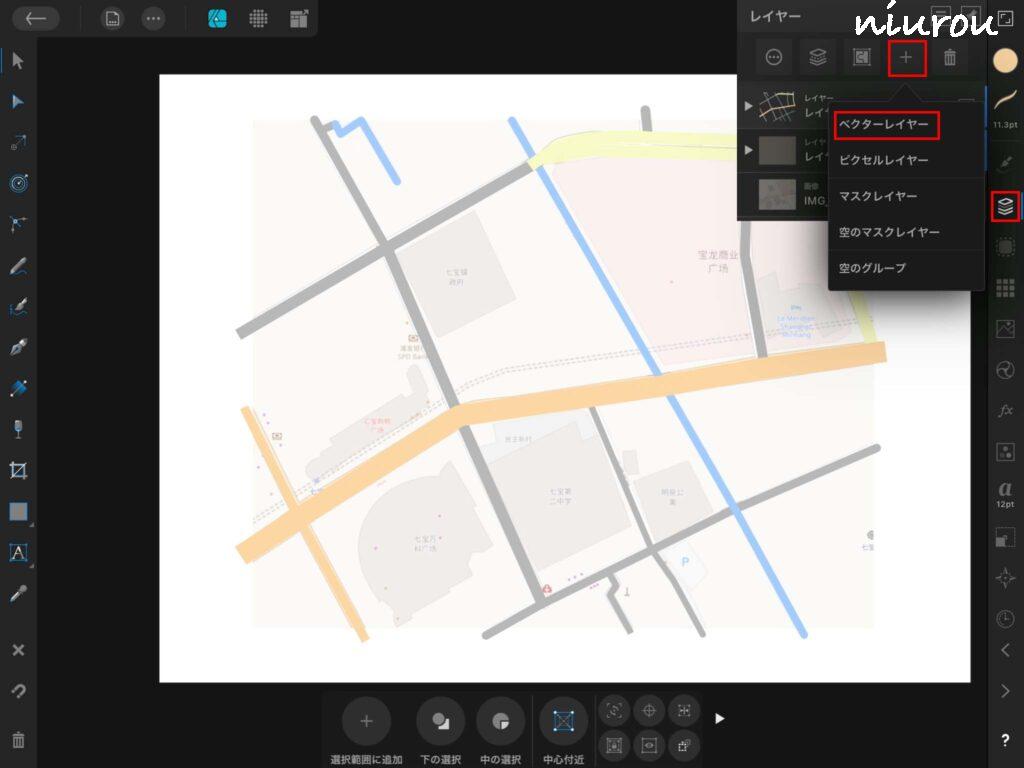Toggle 中の選択 option
The image size is (1024, 768).
[x=501, y=720]
